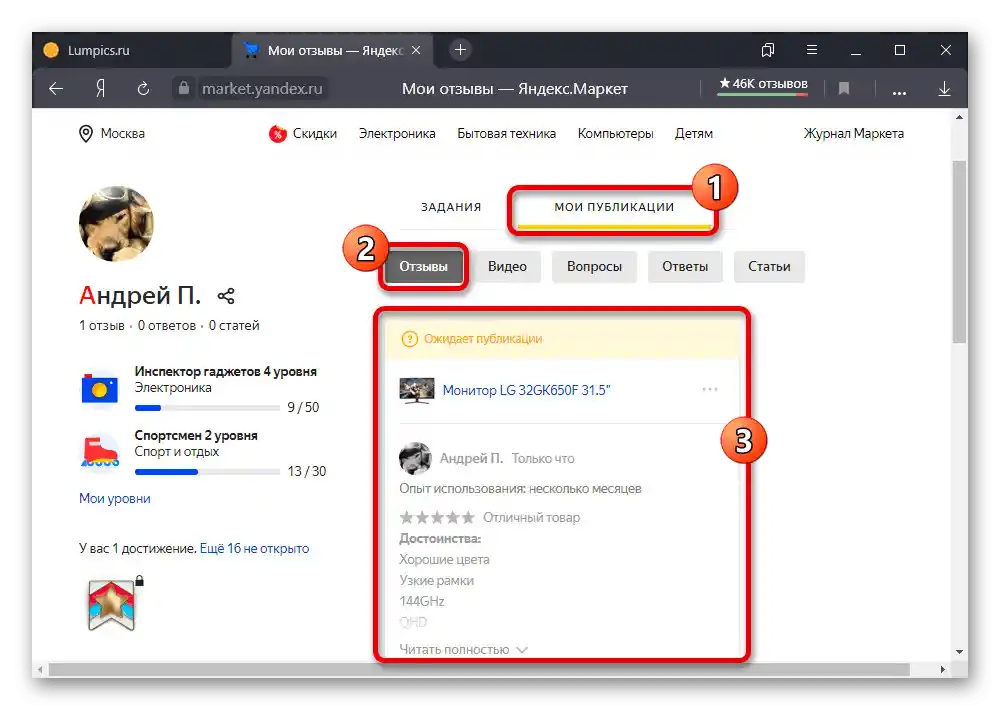The width and height of the screenshot is (1000, 710).
Task: Open the Компьютеры category
Action: click(615, 133)
